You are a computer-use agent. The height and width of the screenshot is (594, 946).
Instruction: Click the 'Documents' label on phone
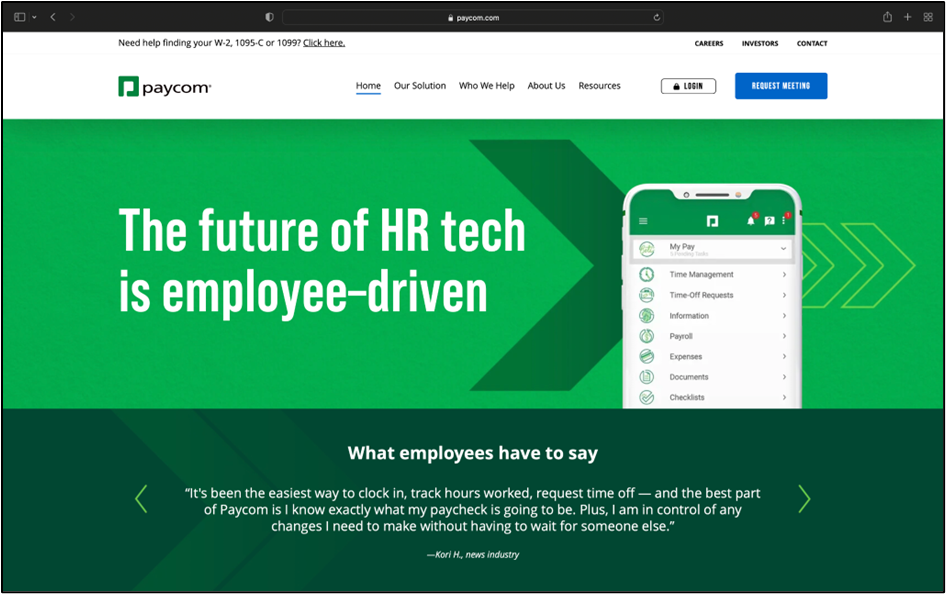tap(688, 377)
